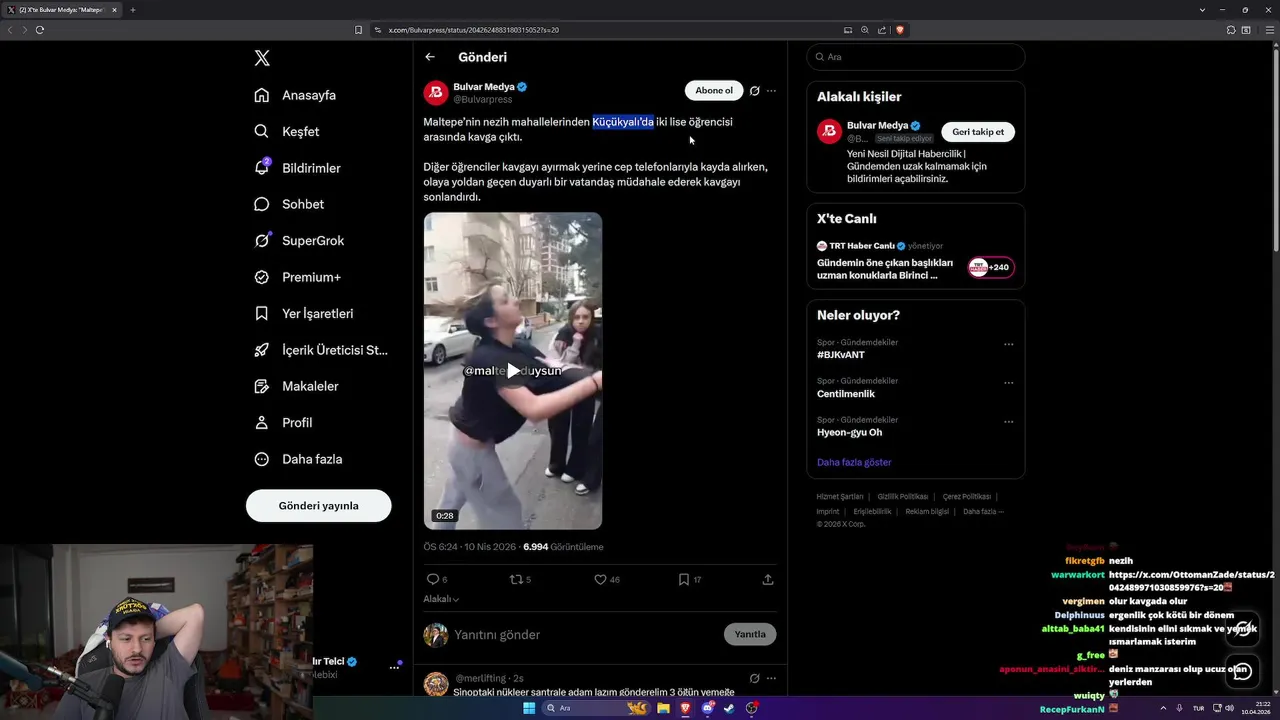Image resolution: width=1280 pixels, height=720 pixels.
Task: Click Geri takip et button
Action: (x=978, y=132)
